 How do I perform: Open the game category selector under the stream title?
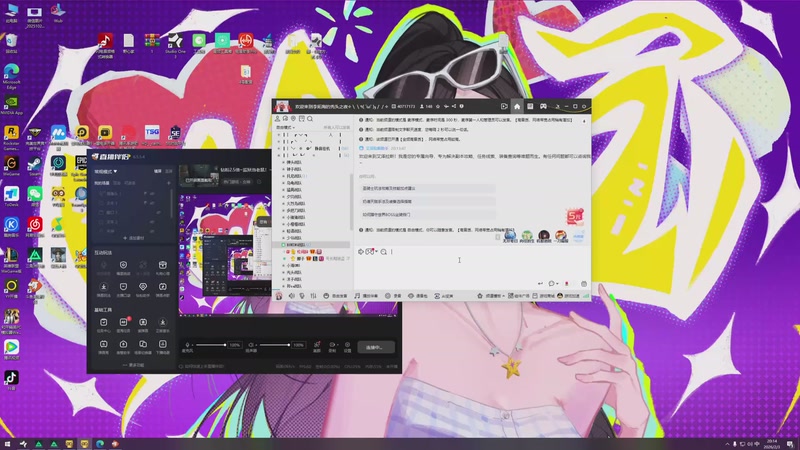coord(237,182)
